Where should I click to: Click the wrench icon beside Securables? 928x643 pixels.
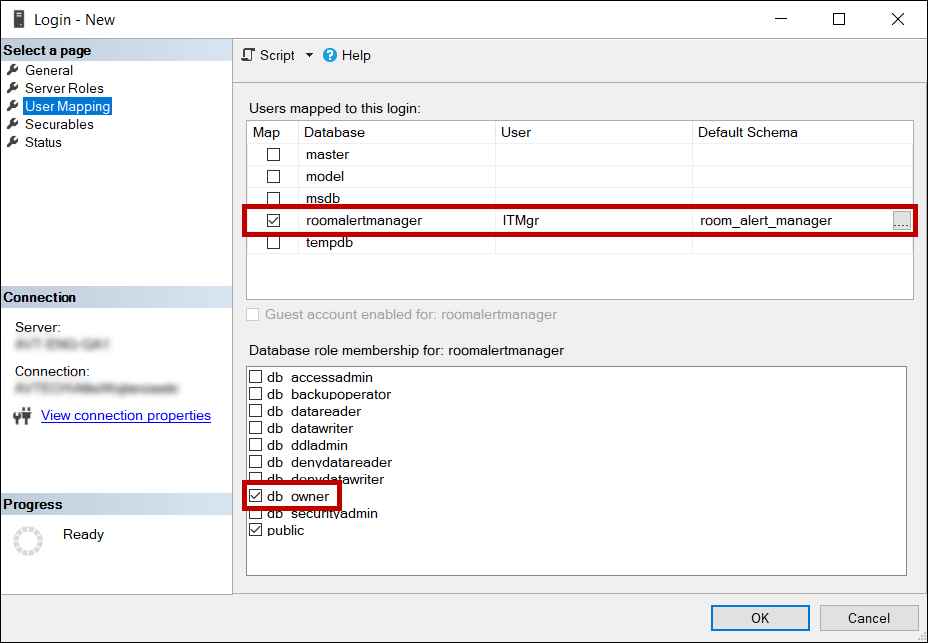tap(13, 124)
